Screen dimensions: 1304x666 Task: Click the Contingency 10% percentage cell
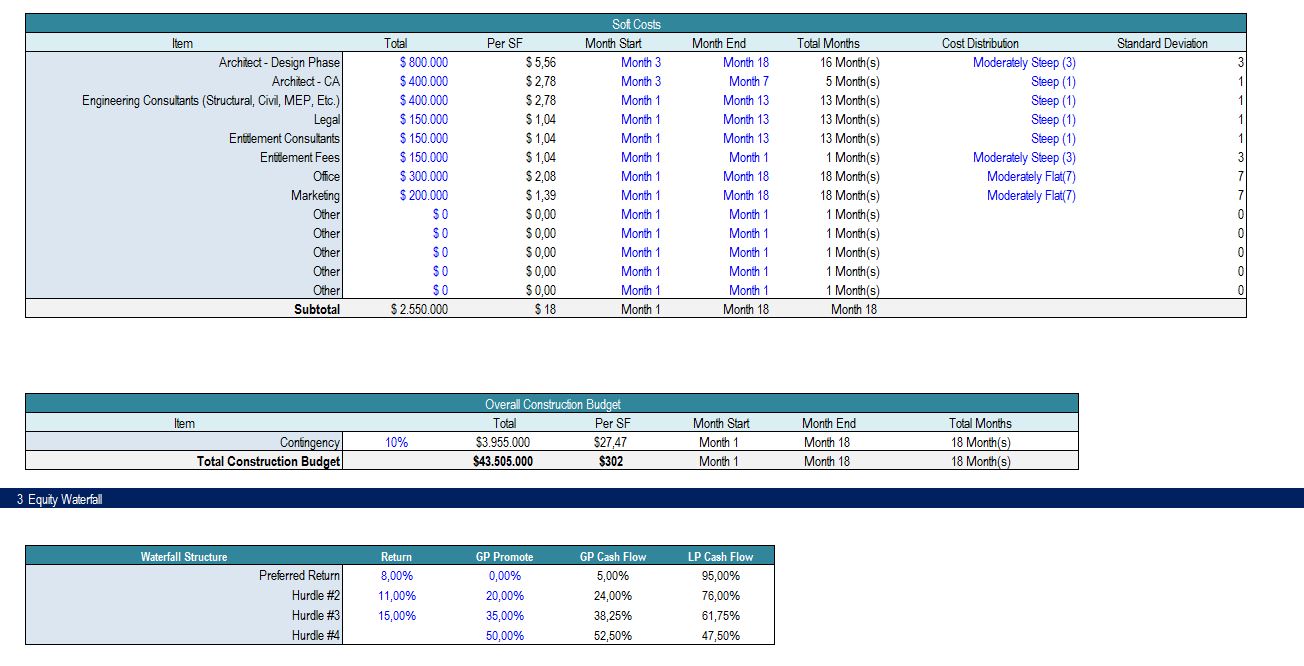[396, 442]
